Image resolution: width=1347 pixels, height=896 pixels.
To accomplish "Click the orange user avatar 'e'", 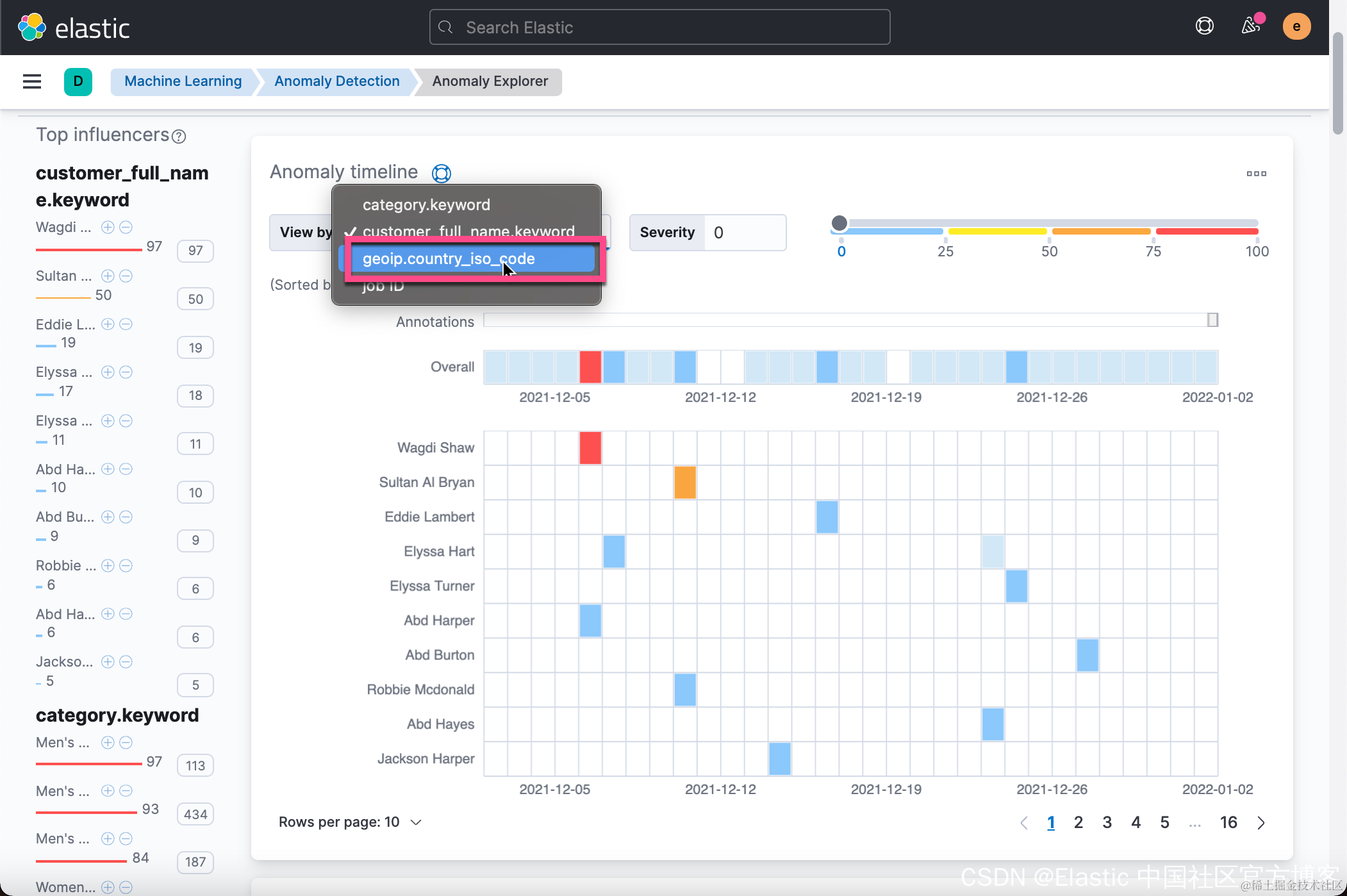I will click(x=1296, y=26).
